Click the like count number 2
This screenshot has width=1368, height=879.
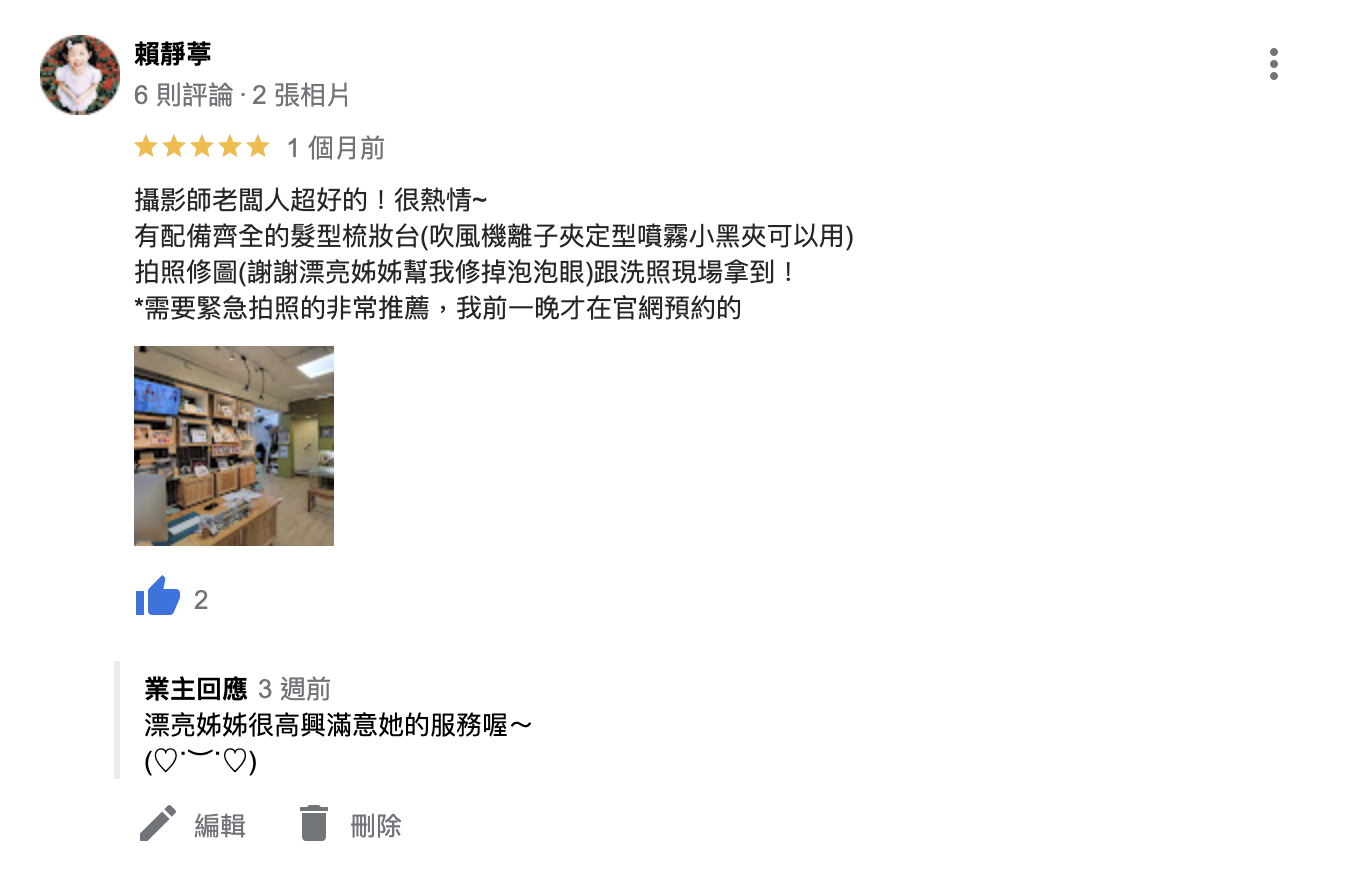point(201,600)
